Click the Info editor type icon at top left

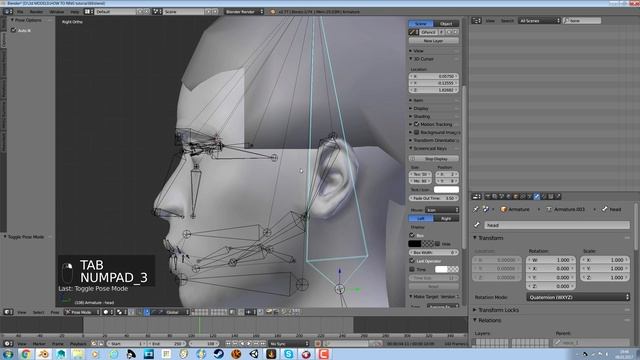[x=8, y=12]
